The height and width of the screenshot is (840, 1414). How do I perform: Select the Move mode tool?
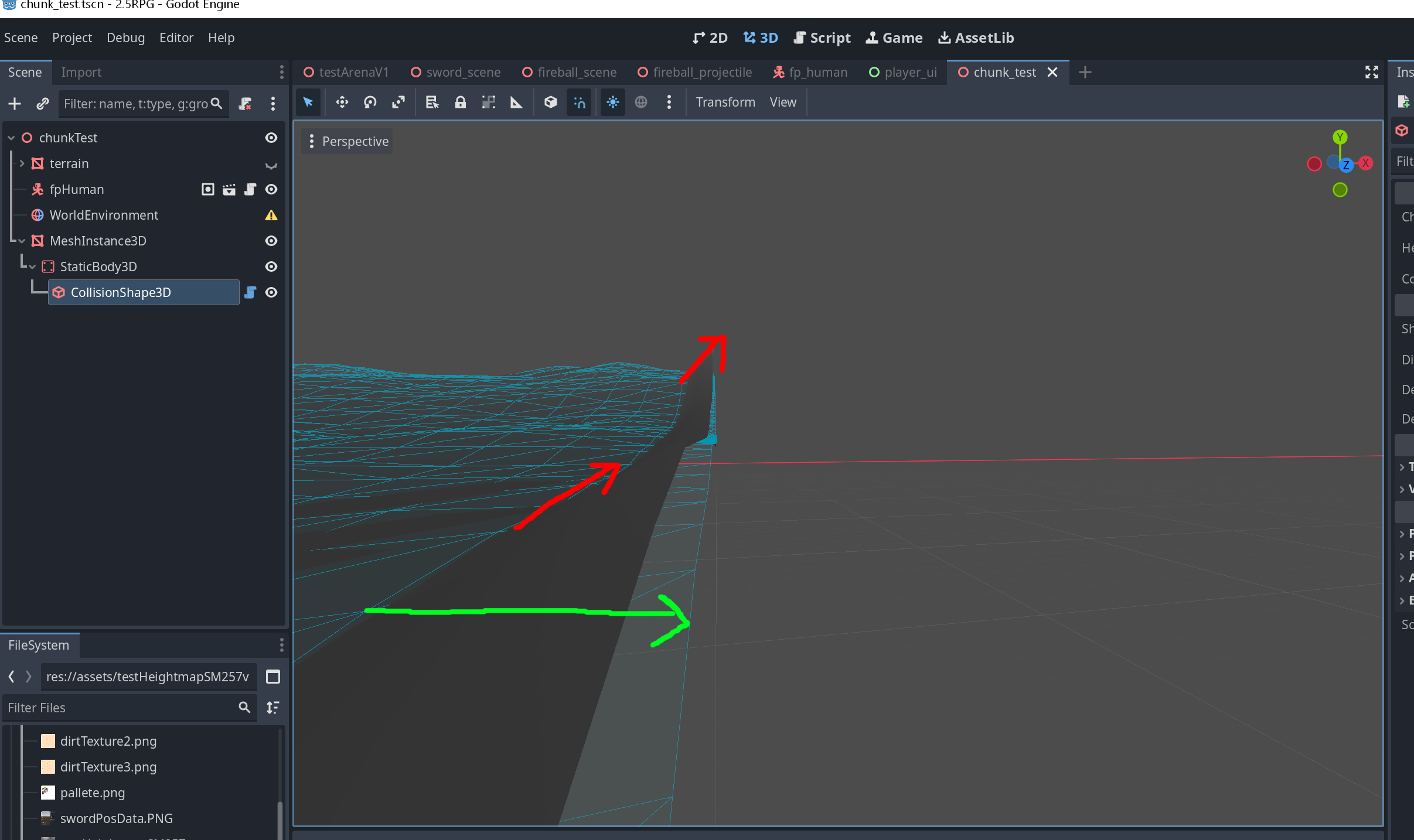pos(342,103)
